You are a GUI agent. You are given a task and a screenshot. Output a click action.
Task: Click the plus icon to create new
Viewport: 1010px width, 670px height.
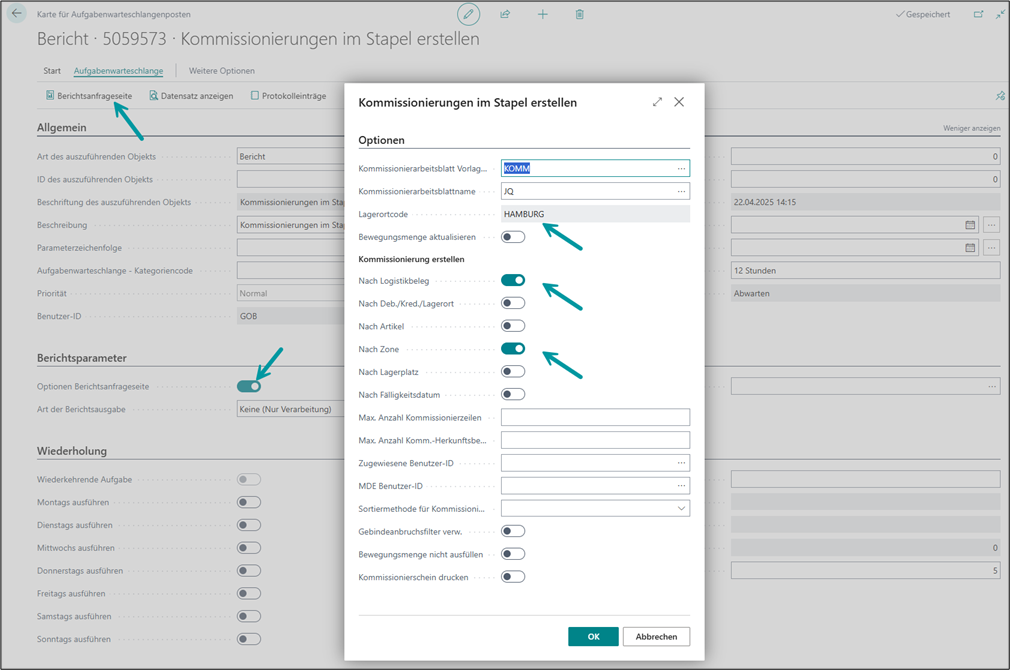(542, 14)
